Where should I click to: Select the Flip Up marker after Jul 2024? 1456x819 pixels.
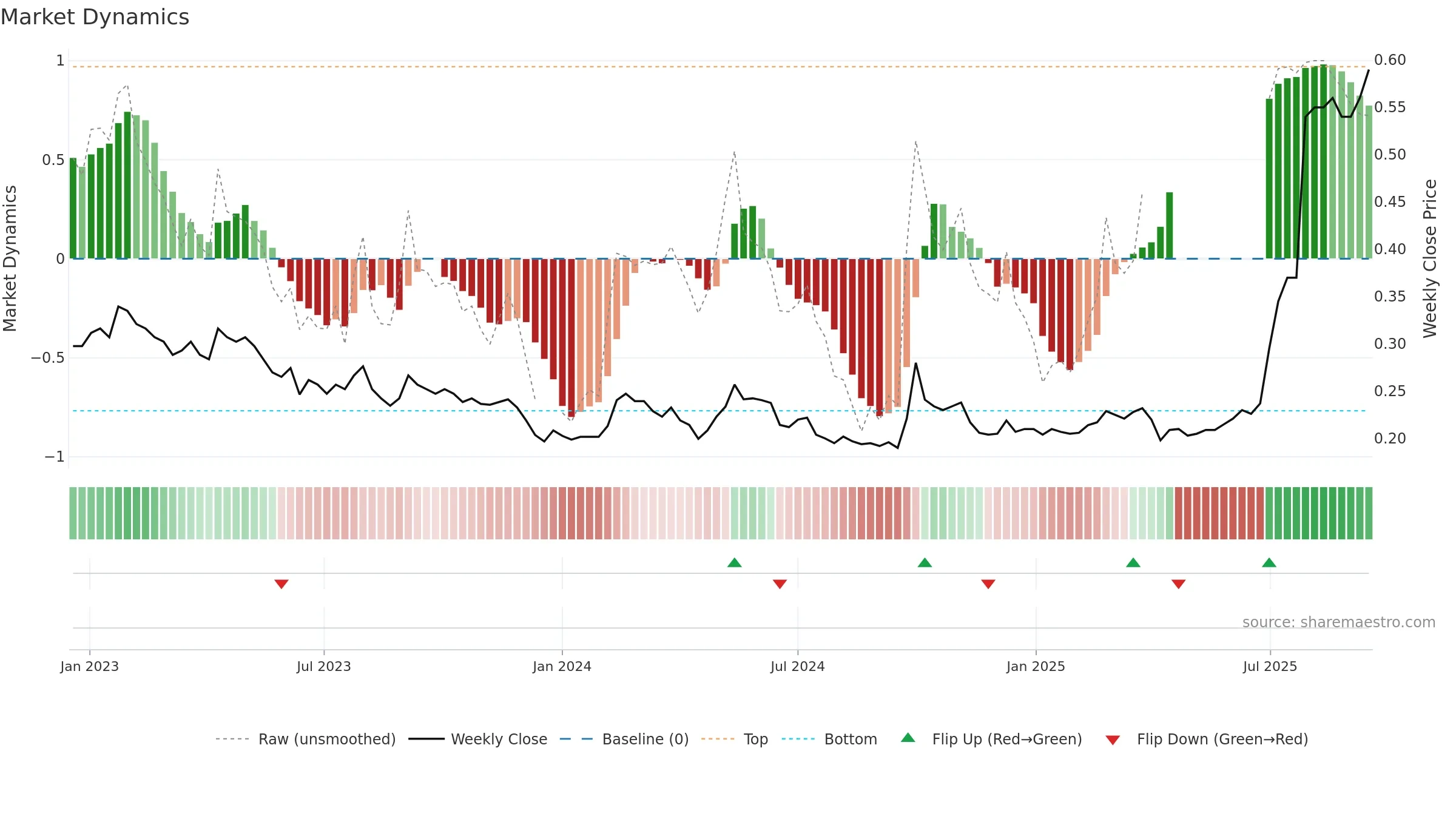click(x=925, y=562)
